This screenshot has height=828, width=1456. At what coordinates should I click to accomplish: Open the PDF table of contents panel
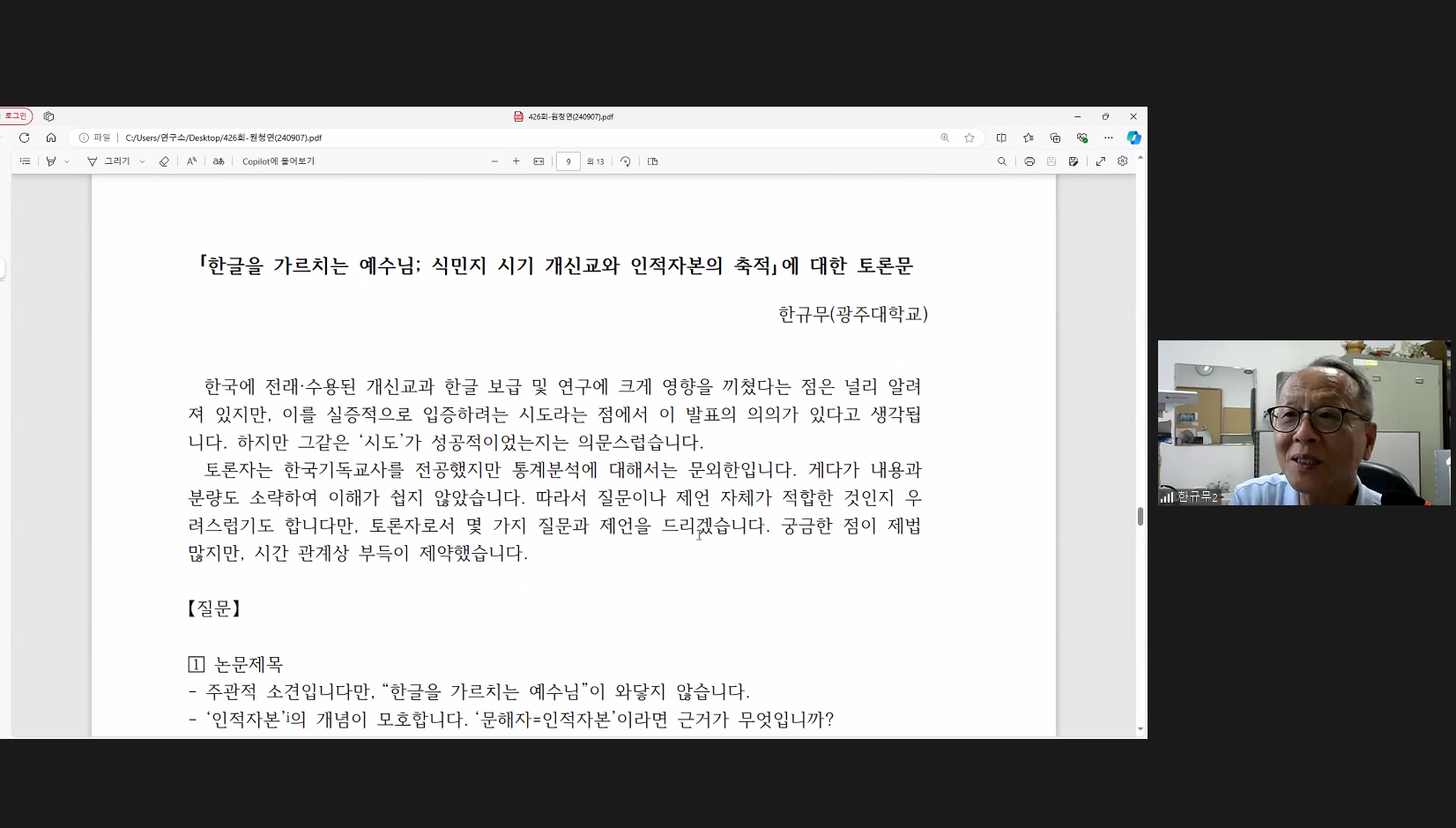click(25, 161)
